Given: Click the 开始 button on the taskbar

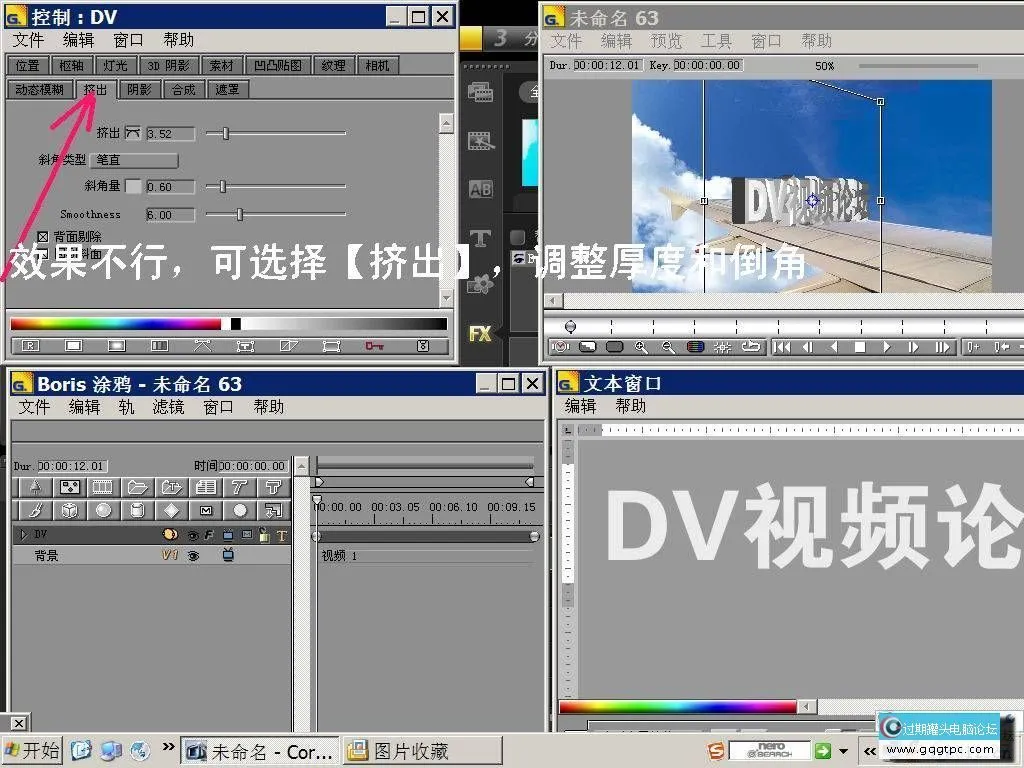Looking at the screenshot, I should click(33, 750).
